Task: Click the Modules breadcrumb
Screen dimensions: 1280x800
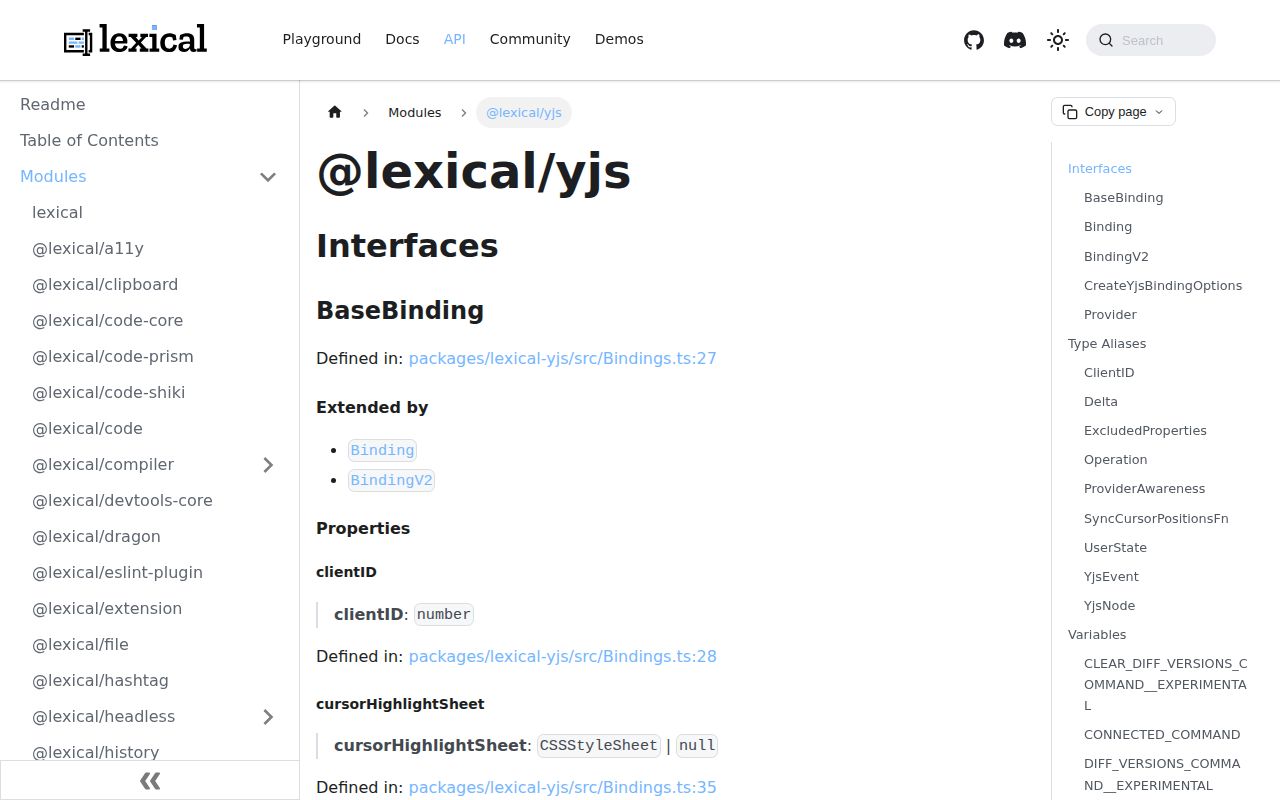Action: tap(415, 112)
